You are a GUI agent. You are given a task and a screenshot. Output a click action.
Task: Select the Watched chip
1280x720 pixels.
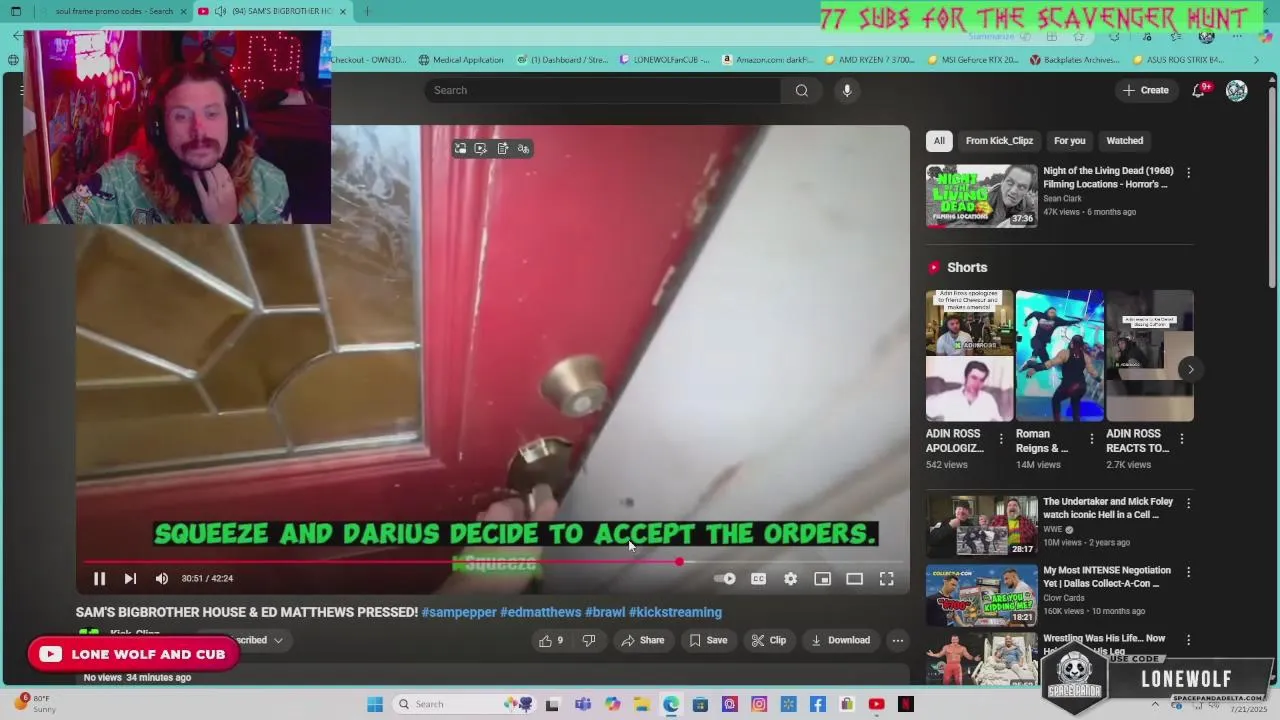(x=1124, y=141)
